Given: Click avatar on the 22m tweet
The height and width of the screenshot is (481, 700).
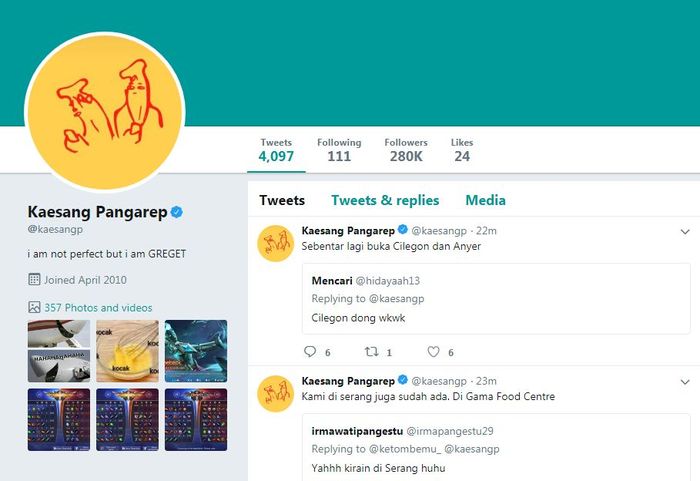Looking at the screenshot, I should [275, 243].
